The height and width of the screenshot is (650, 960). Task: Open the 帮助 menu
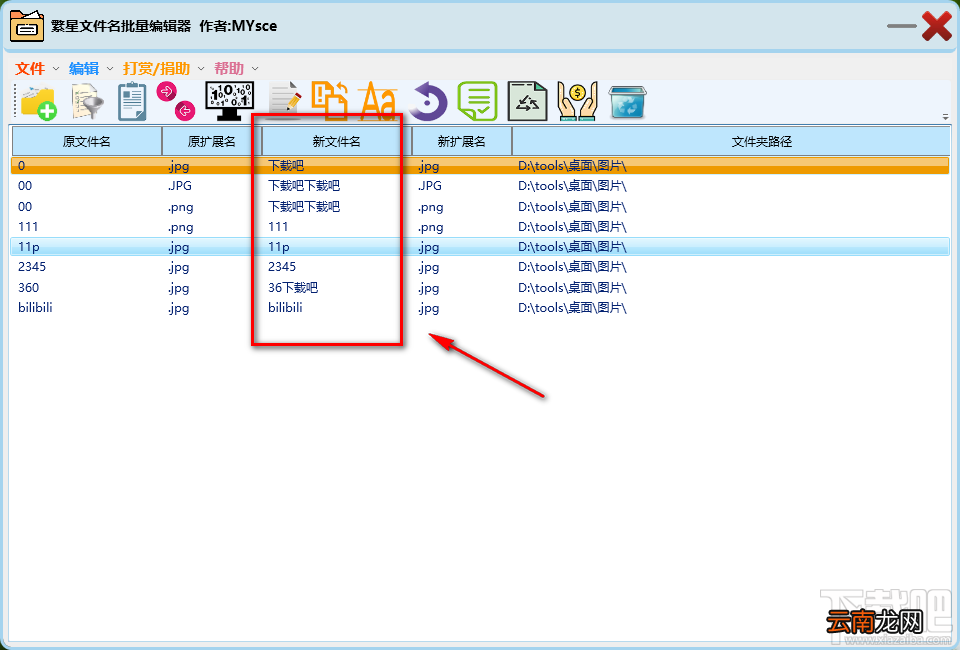tap(229, 69)
